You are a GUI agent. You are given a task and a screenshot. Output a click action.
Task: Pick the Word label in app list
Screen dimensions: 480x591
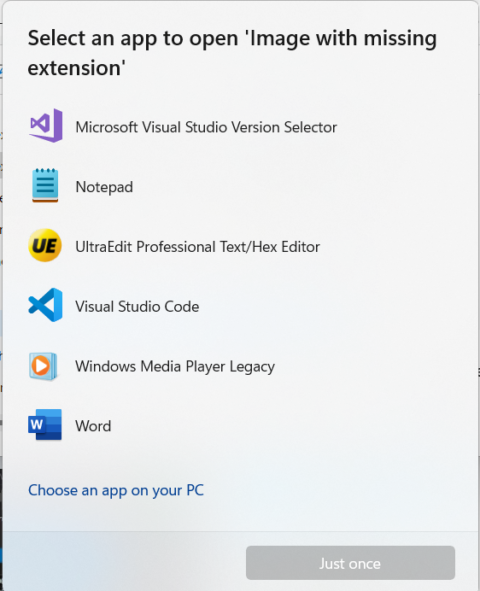click(93, 426)
